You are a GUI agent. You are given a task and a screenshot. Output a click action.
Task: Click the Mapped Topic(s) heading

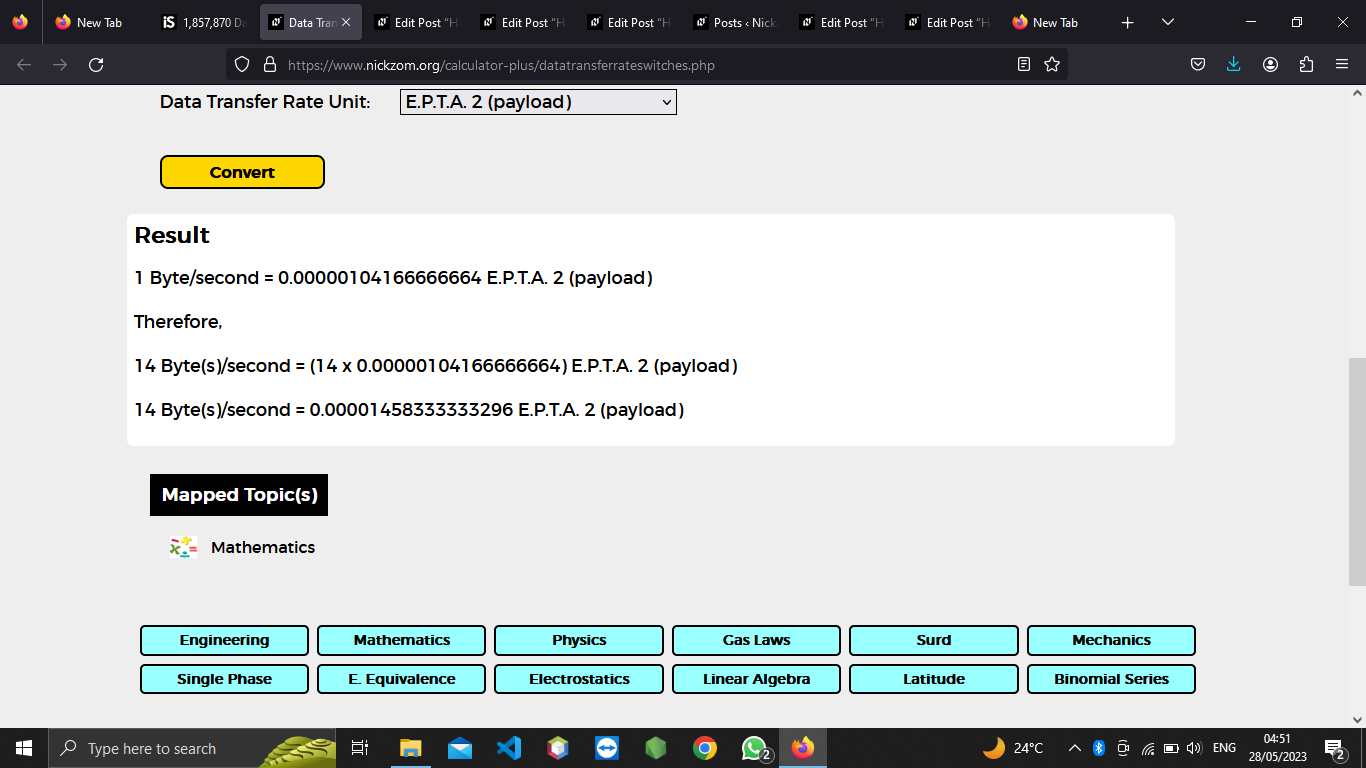[239, 495]
